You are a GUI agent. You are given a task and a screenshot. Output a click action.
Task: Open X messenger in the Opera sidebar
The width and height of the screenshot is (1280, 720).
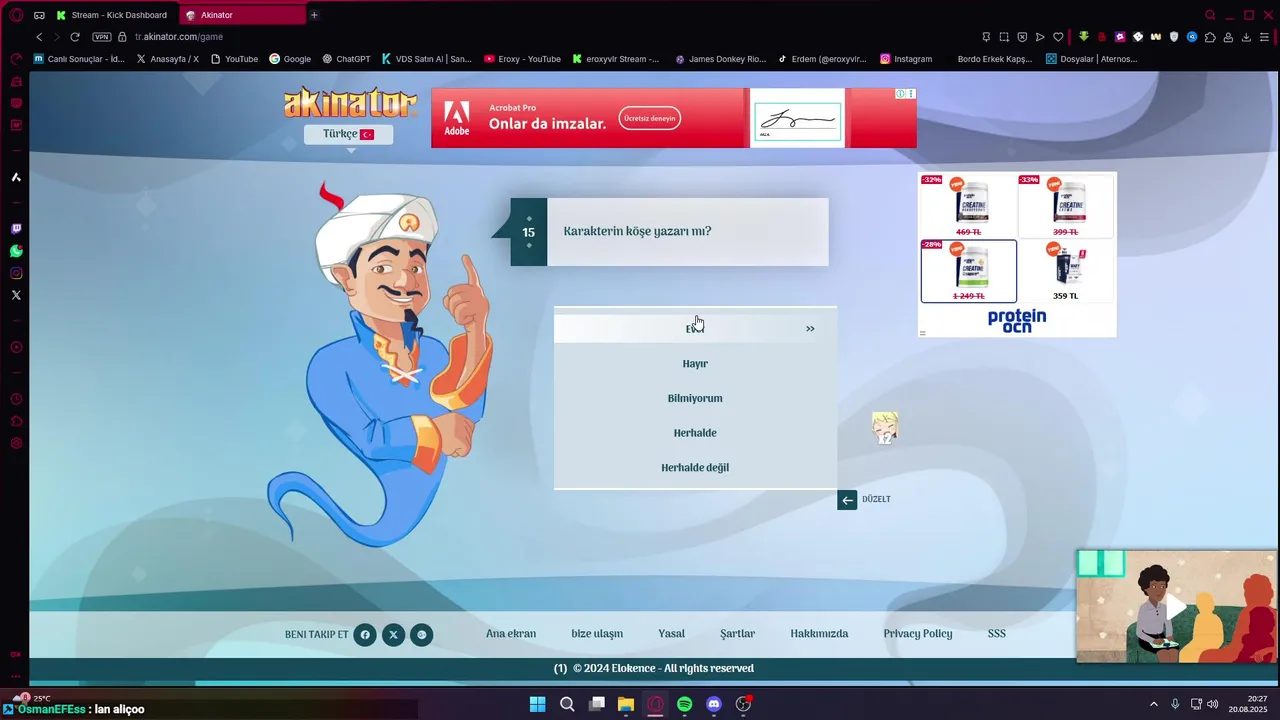pos(16,295)
